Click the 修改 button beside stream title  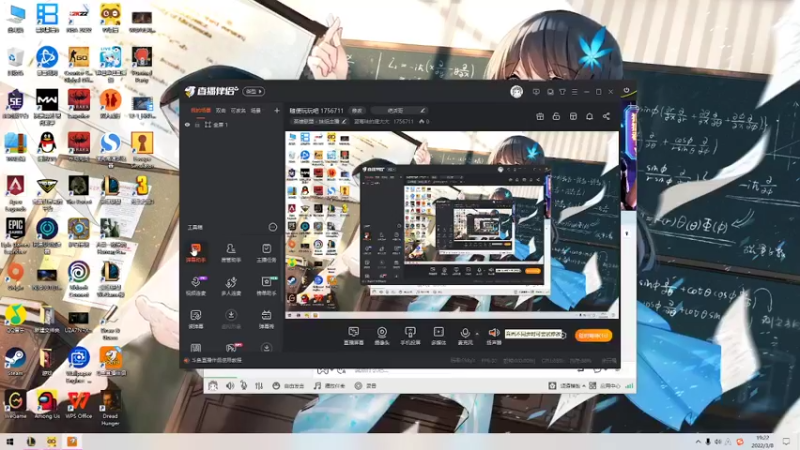tap(357, 111)
